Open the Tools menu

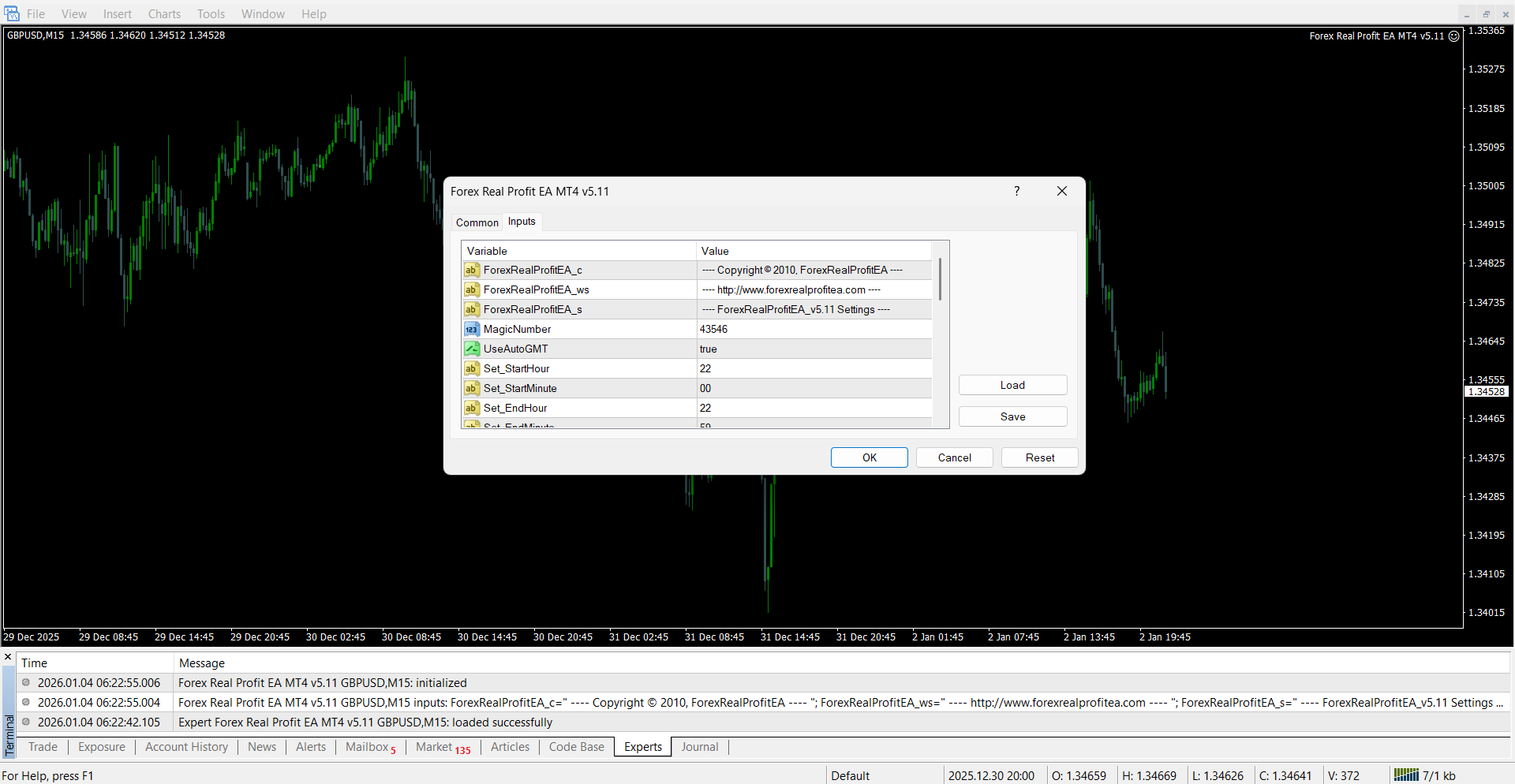tap(211, 14)
